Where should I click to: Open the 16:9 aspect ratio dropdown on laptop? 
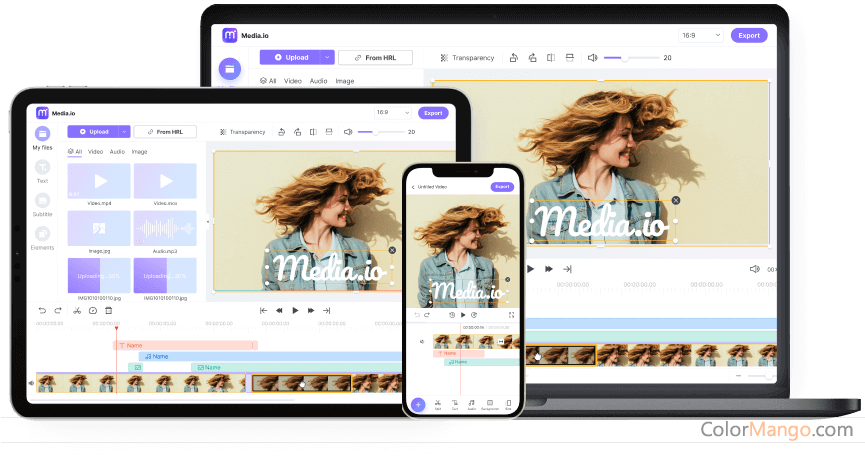click(701, 35)
